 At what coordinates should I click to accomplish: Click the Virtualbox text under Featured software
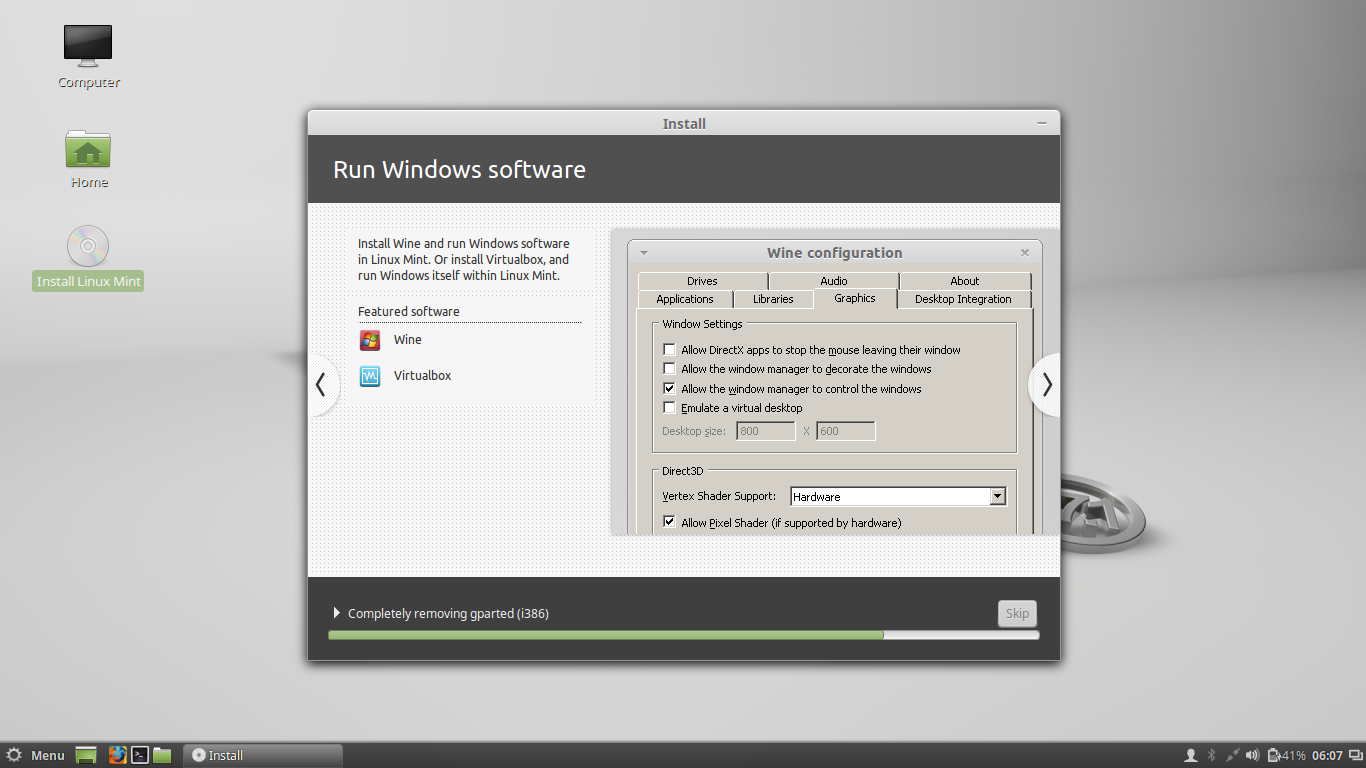click(x=423, y=376)
